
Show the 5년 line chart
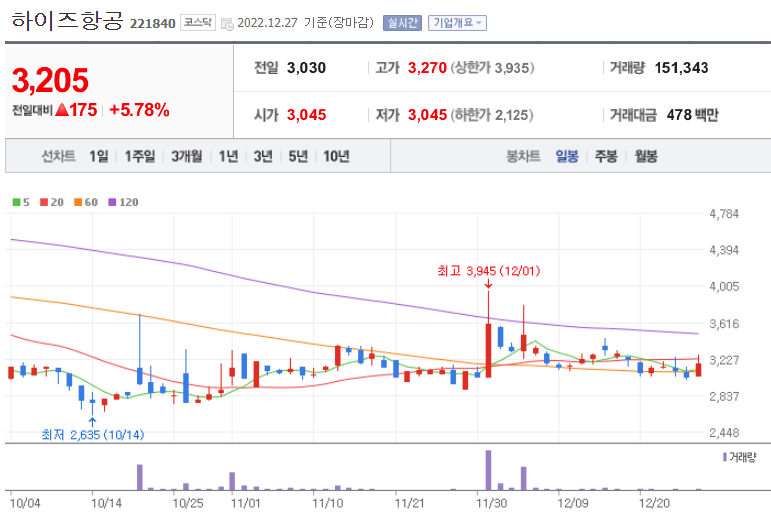click(298, 156)
